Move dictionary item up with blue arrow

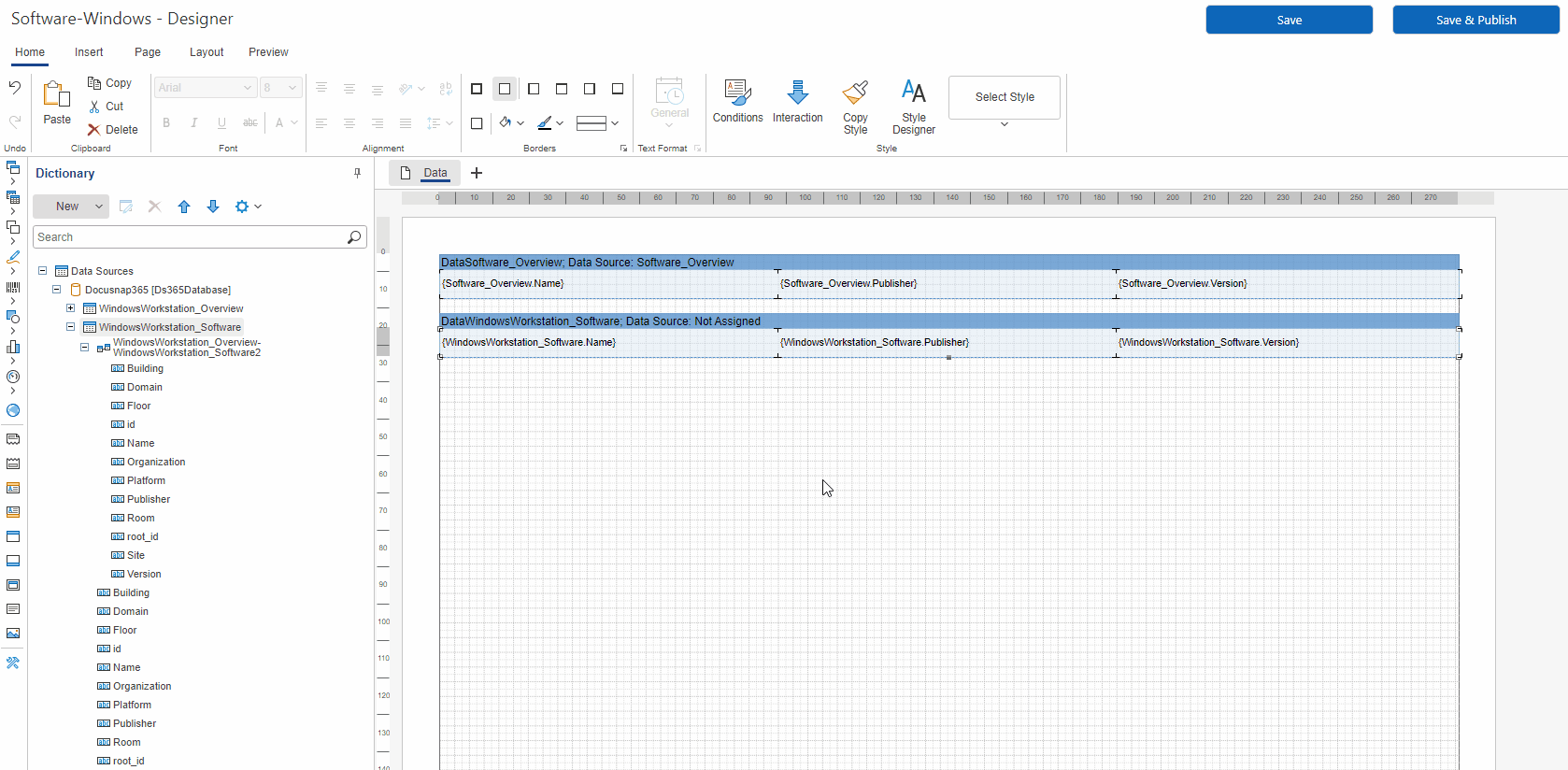pyautogui.click(x=184, y=207)
